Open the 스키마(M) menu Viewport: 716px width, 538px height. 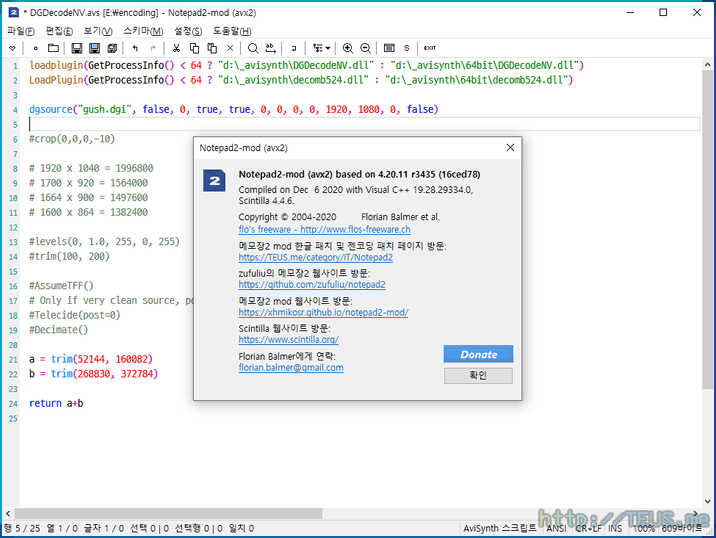coord(143,31)
